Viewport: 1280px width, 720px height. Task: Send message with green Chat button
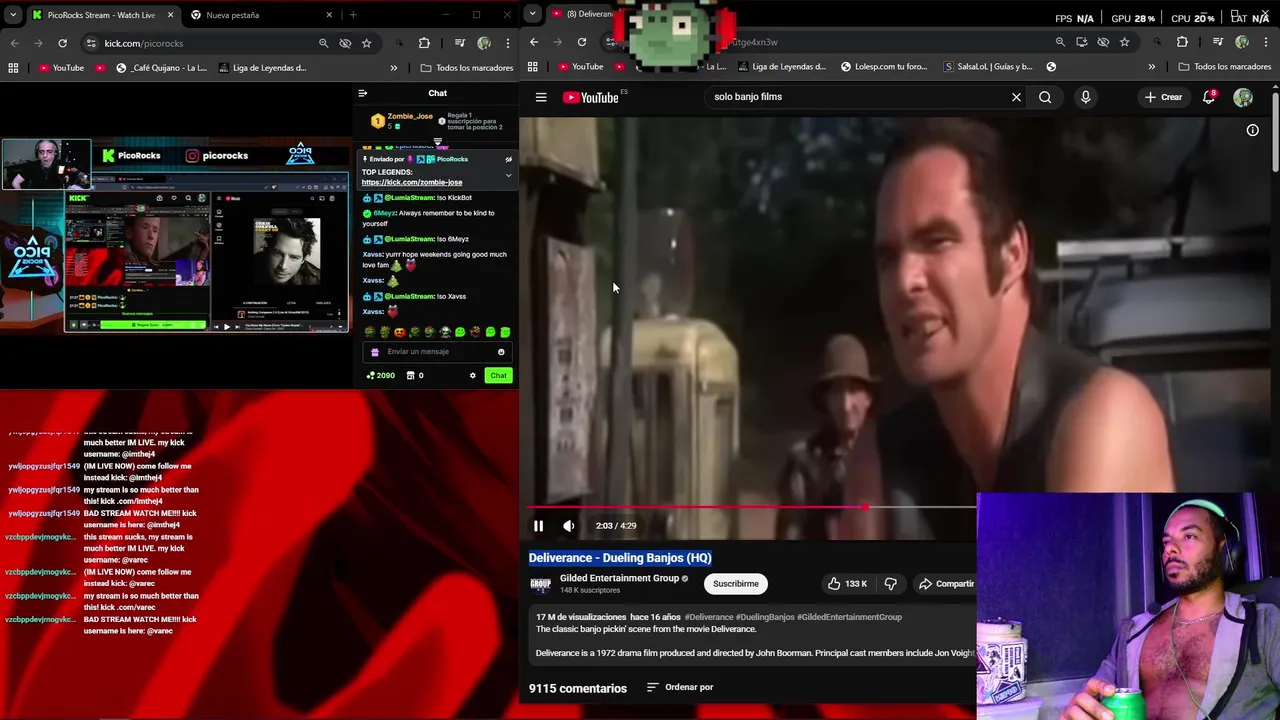click(498, 375)
